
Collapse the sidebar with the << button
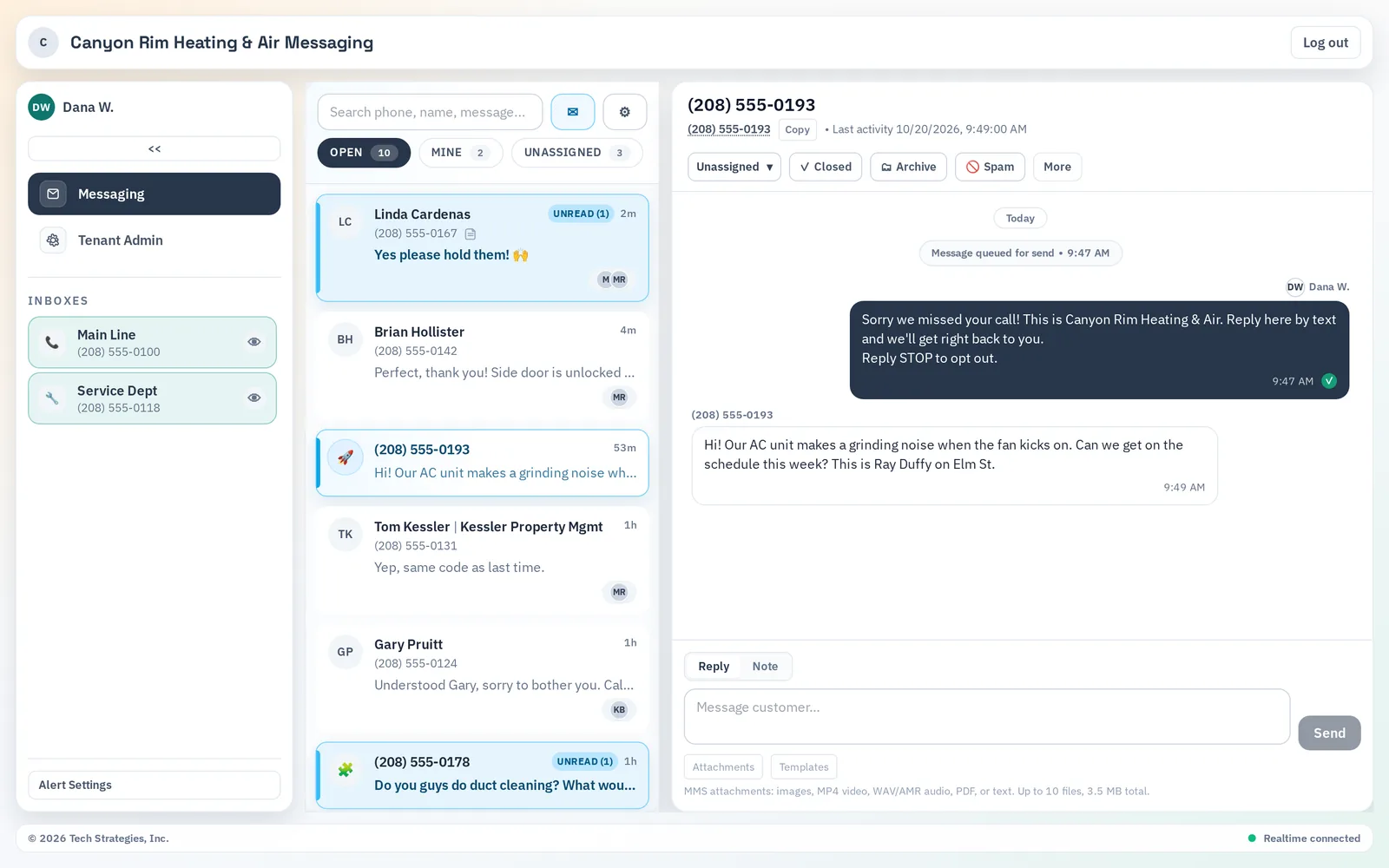155,148
